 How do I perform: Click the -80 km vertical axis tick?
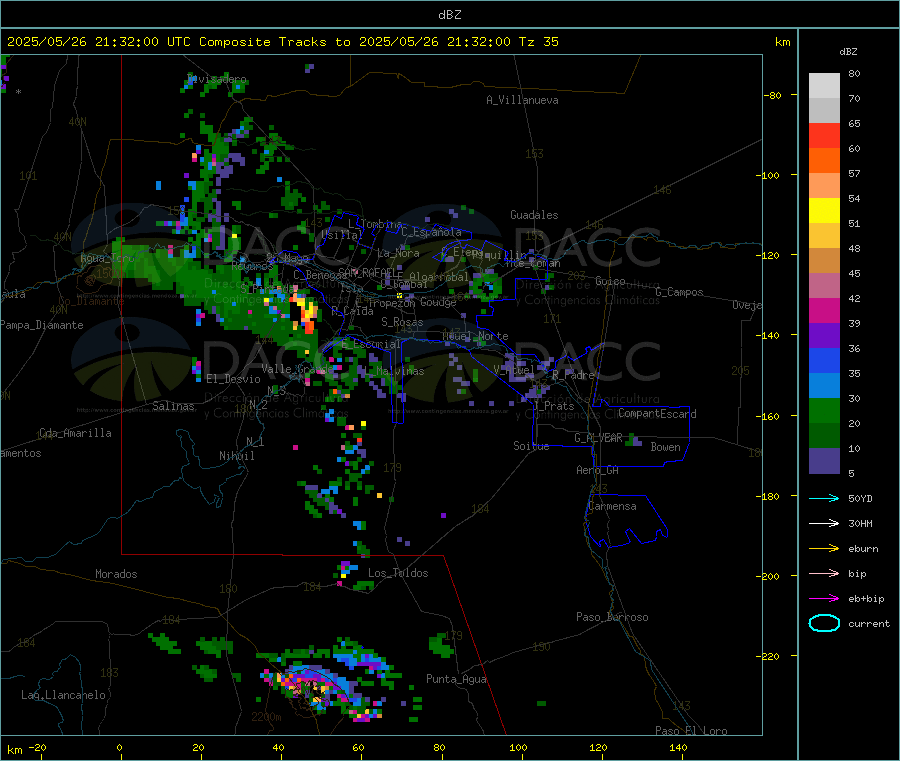[775, 95]
